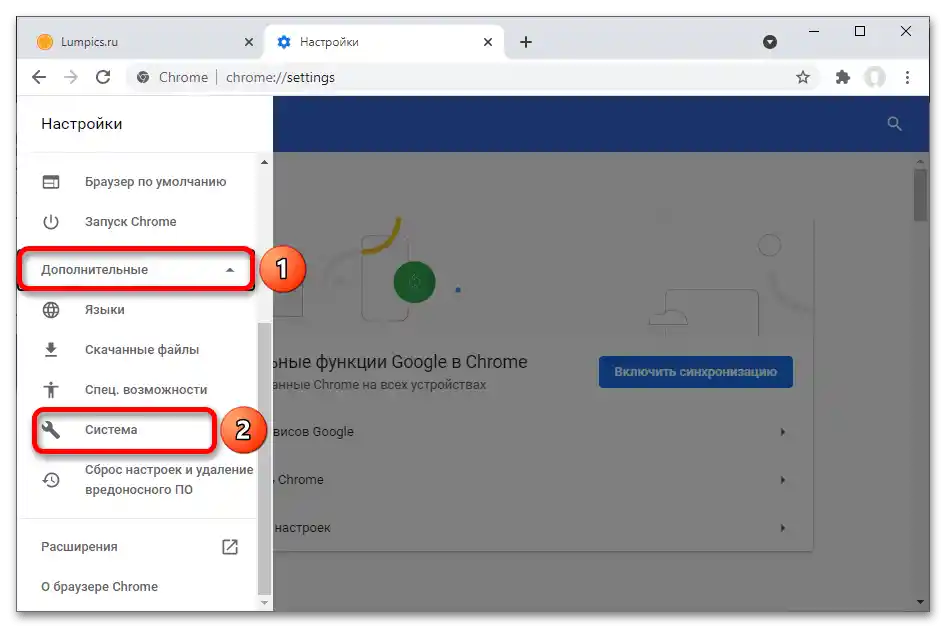Viewport: 946px width, 628px height.
Task: Click the reset history clock icon
Action: (x=51, y=480)
